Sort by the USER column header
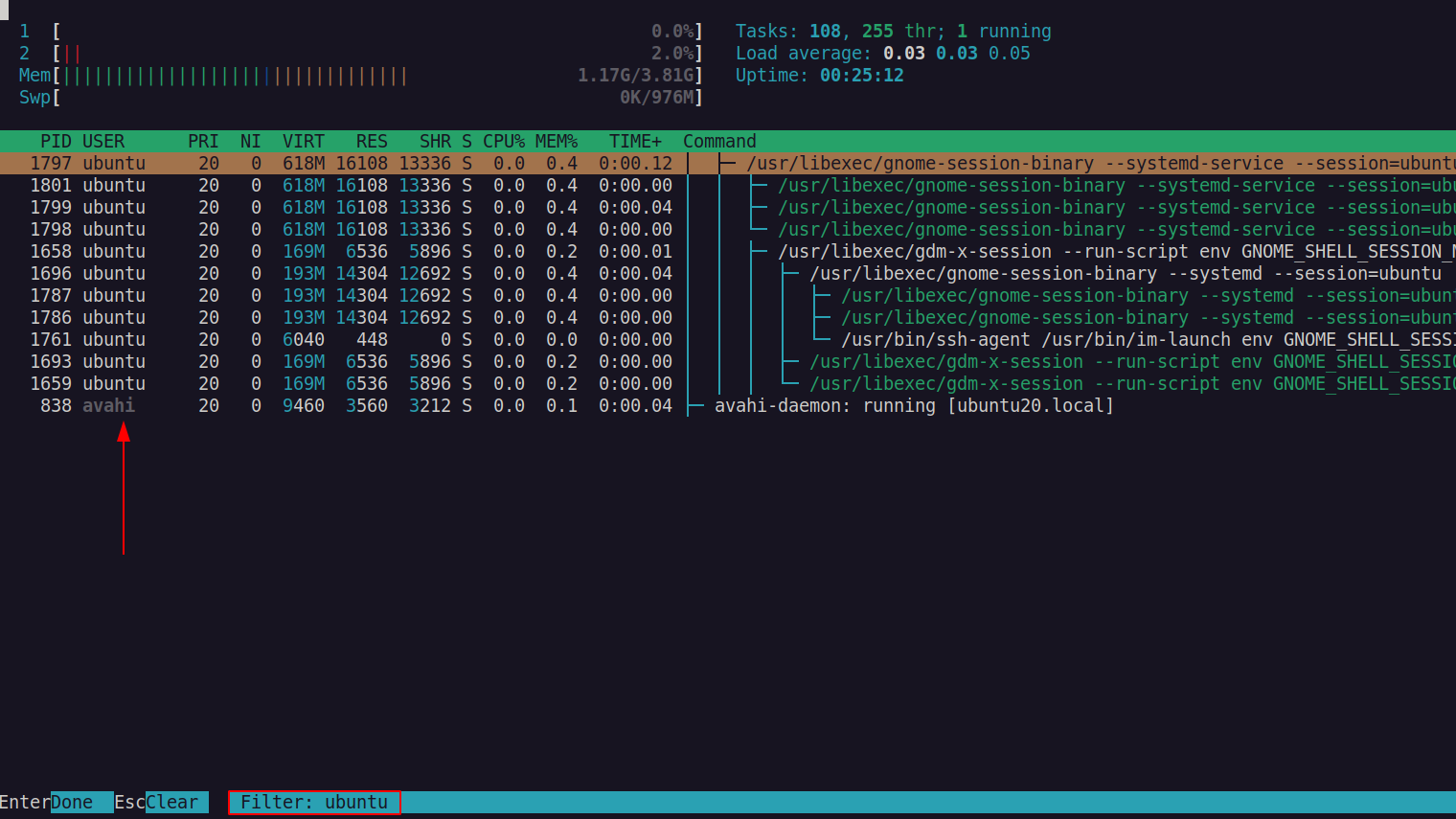Screen dimensions: 1456x819 pyautogui.click(x=103, y=142)
